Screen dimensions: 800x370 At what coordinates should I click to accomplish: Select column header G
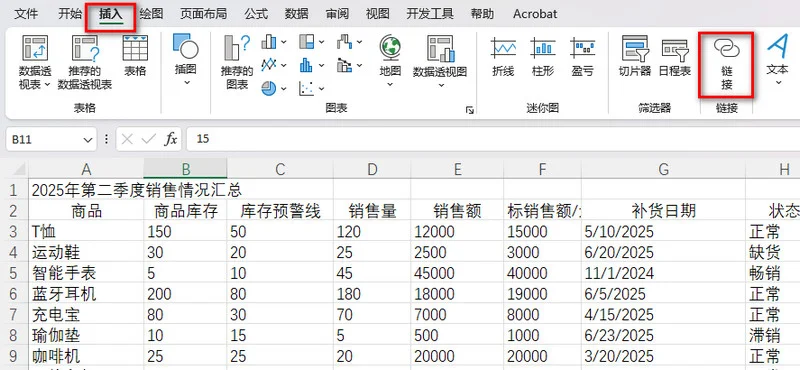coord(663,169)
